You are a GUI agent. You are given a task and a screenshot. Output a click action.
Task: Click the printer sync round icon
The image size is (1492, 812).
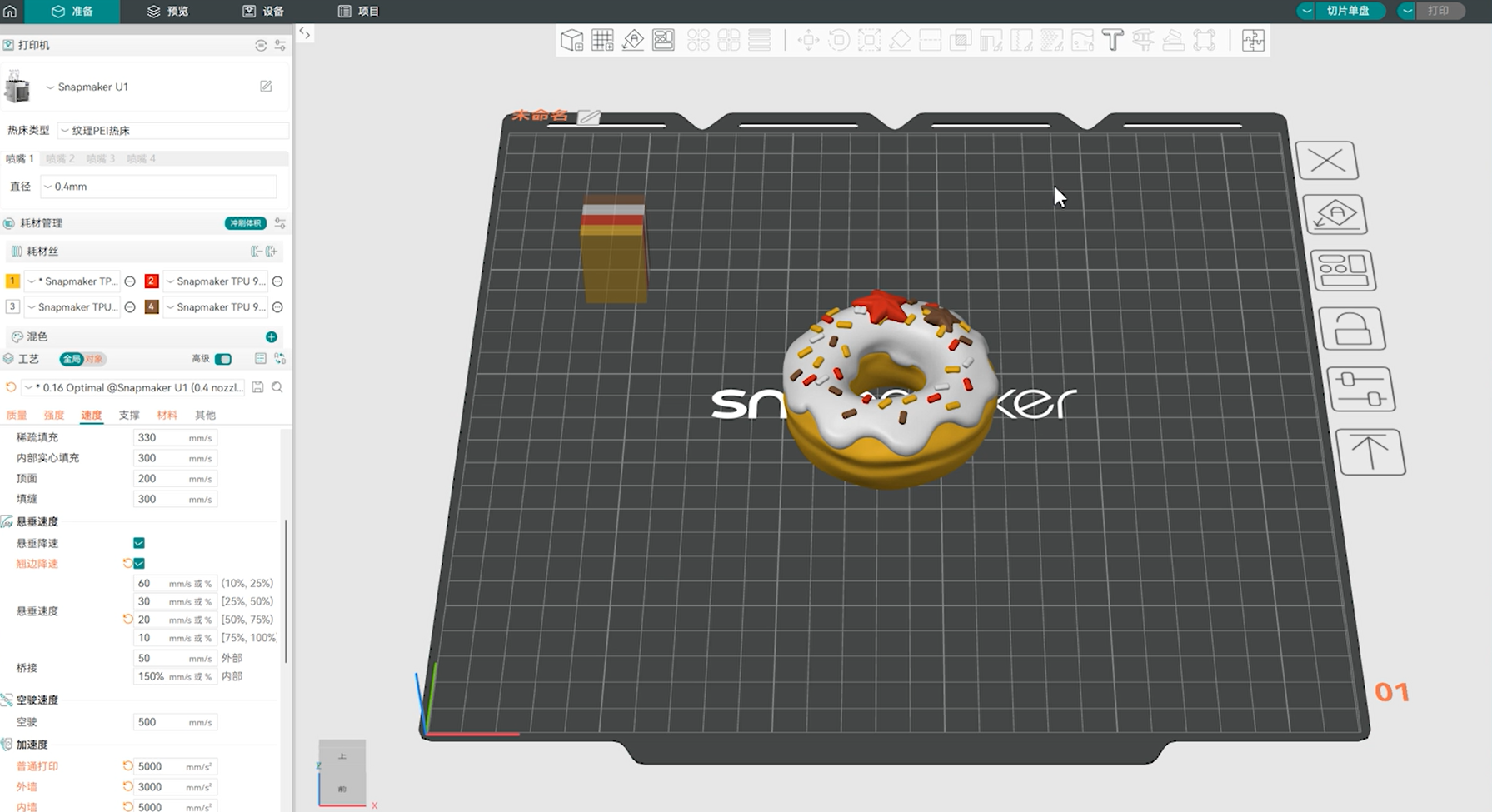pos(261,45)
